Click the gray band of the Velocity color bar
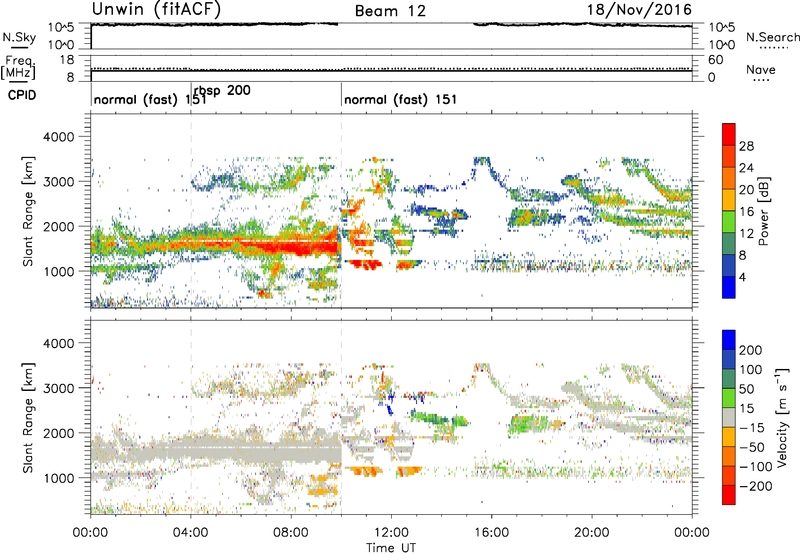The height and width of the screenshot is (554, 800). click(x=729, y=418)
